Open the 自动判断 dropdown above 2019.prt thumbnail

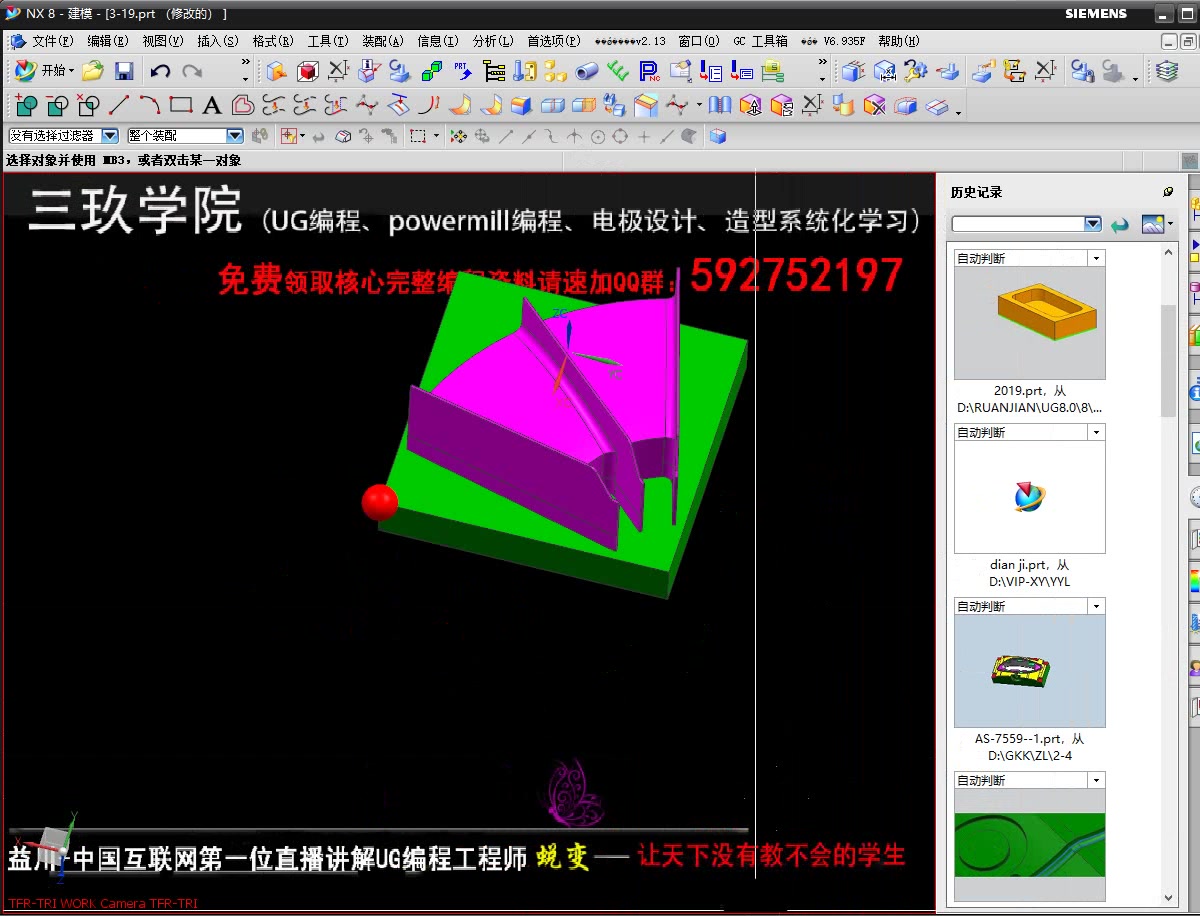1097,257
